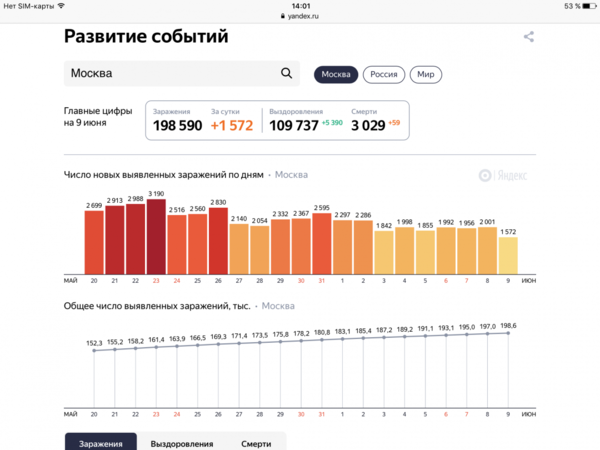Tap the battery indicator in status bar

pyautogui.click(x=587, y=6)
